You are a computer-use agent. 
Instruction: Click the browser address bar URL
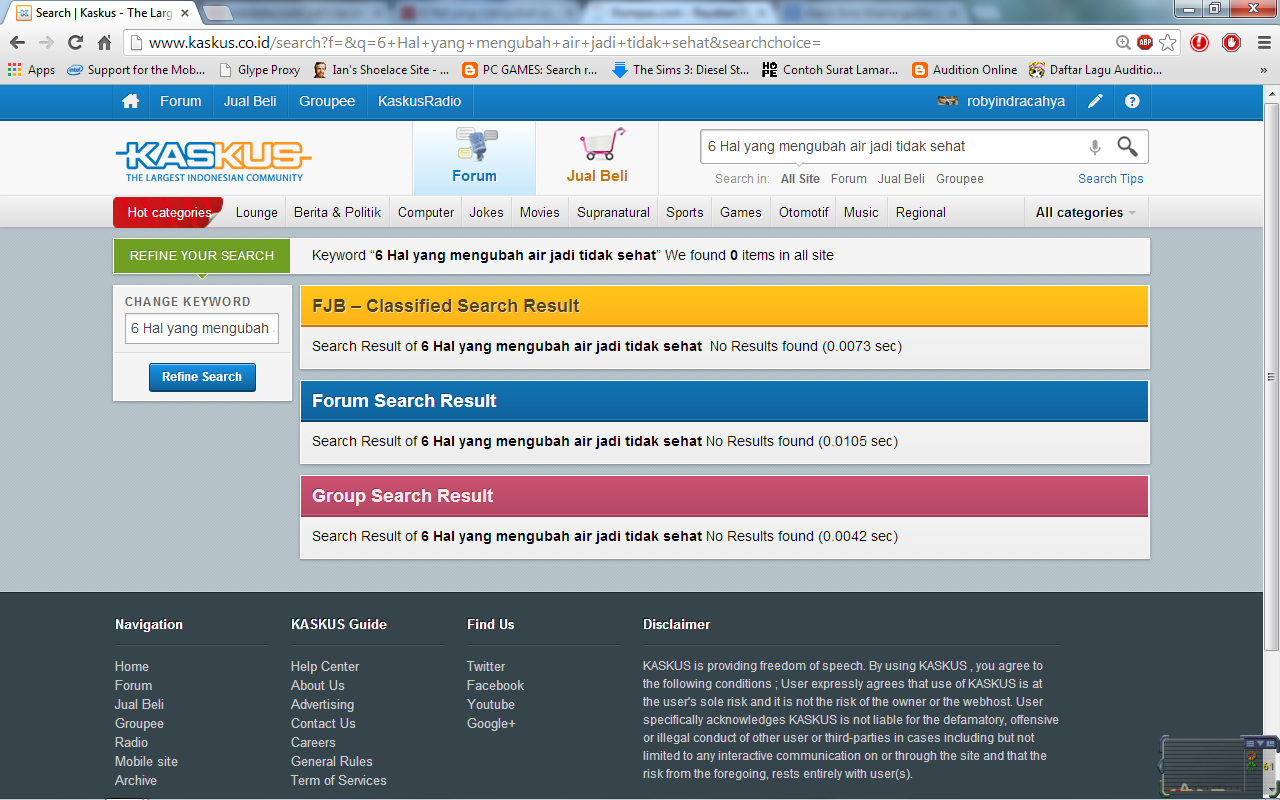[x=485, y=43]
